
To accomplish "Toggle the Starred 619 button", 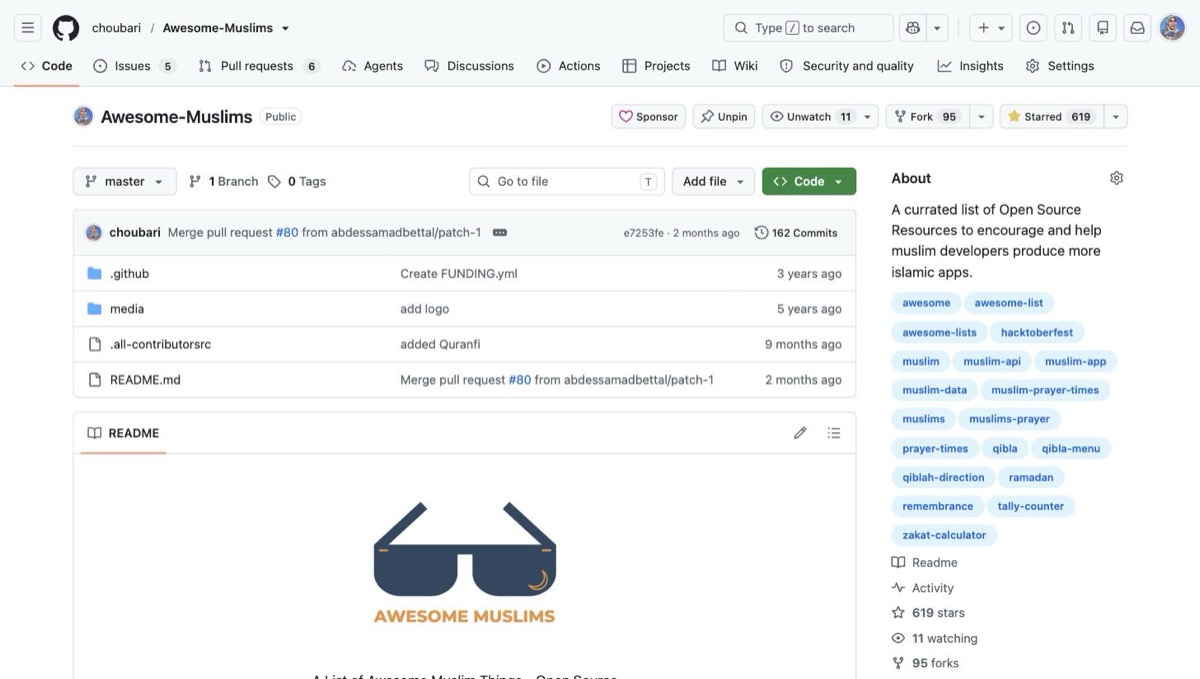I will (x=1050, y=116).
